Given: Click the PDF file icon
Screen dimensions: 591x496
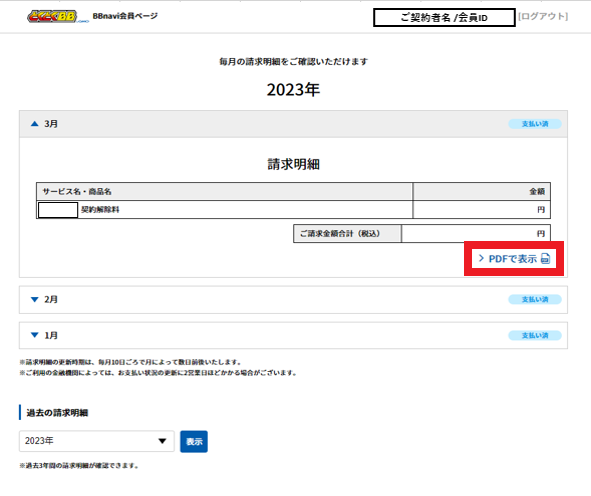Looking at the screenshot, I should pos(545,259).
